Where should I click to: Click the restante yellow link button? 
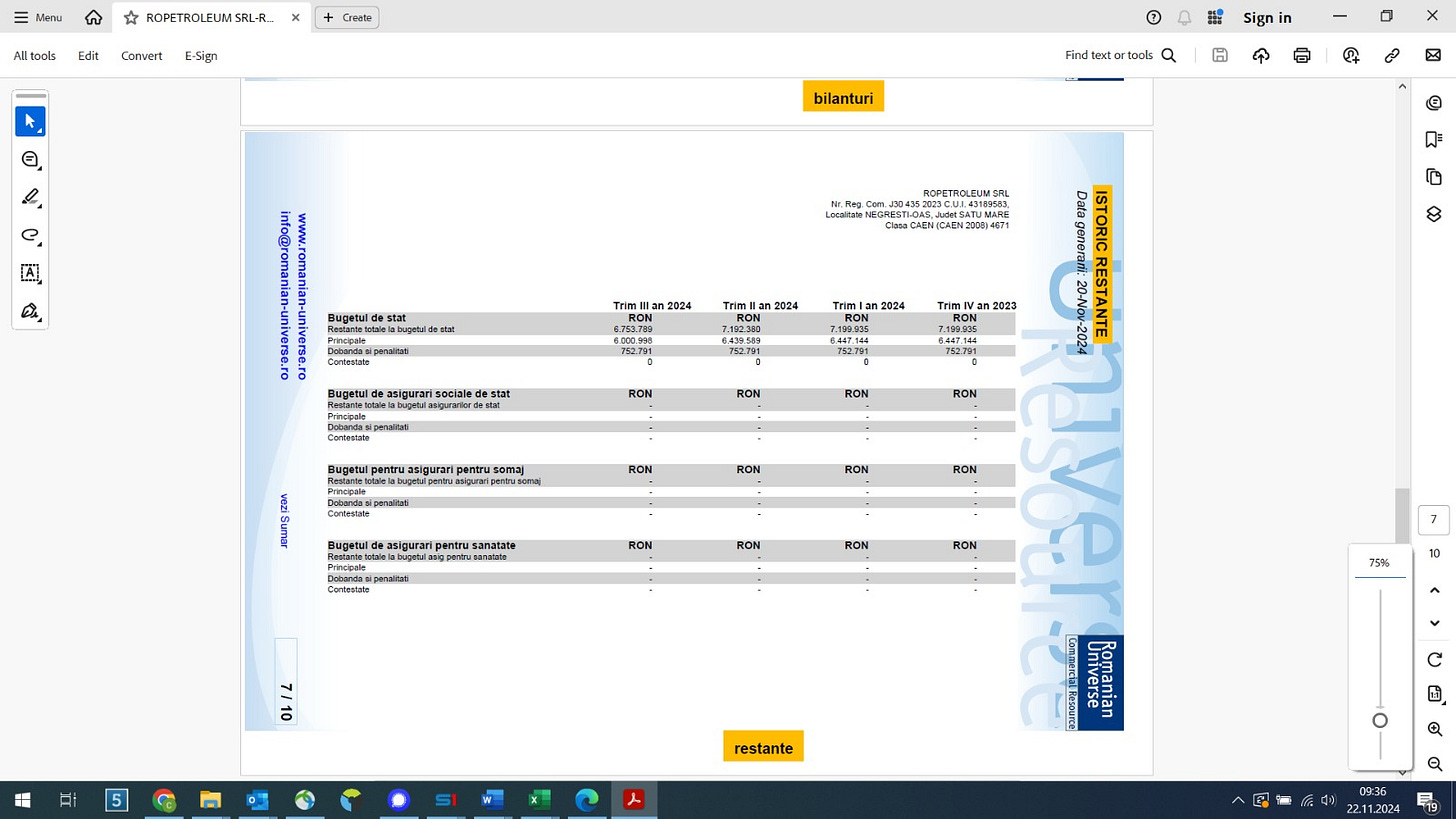click(x=763, y=746)
